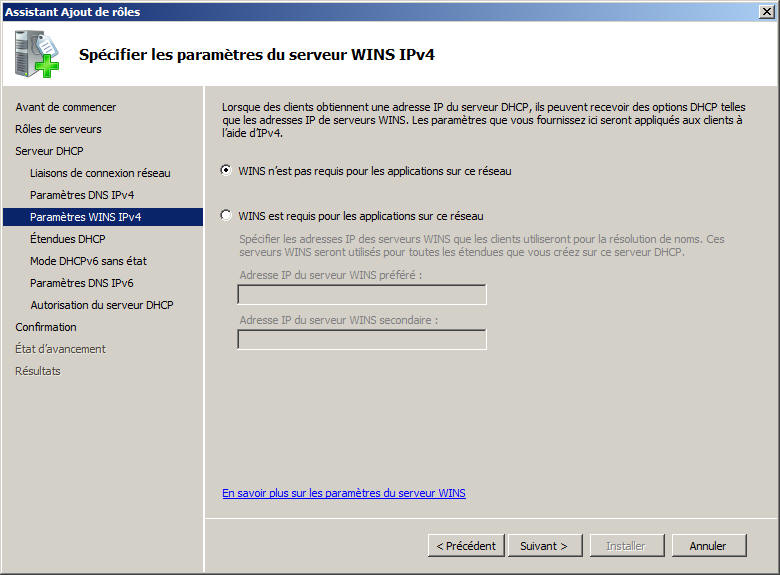Open 'Avant de commencer' step

(65, 107)
